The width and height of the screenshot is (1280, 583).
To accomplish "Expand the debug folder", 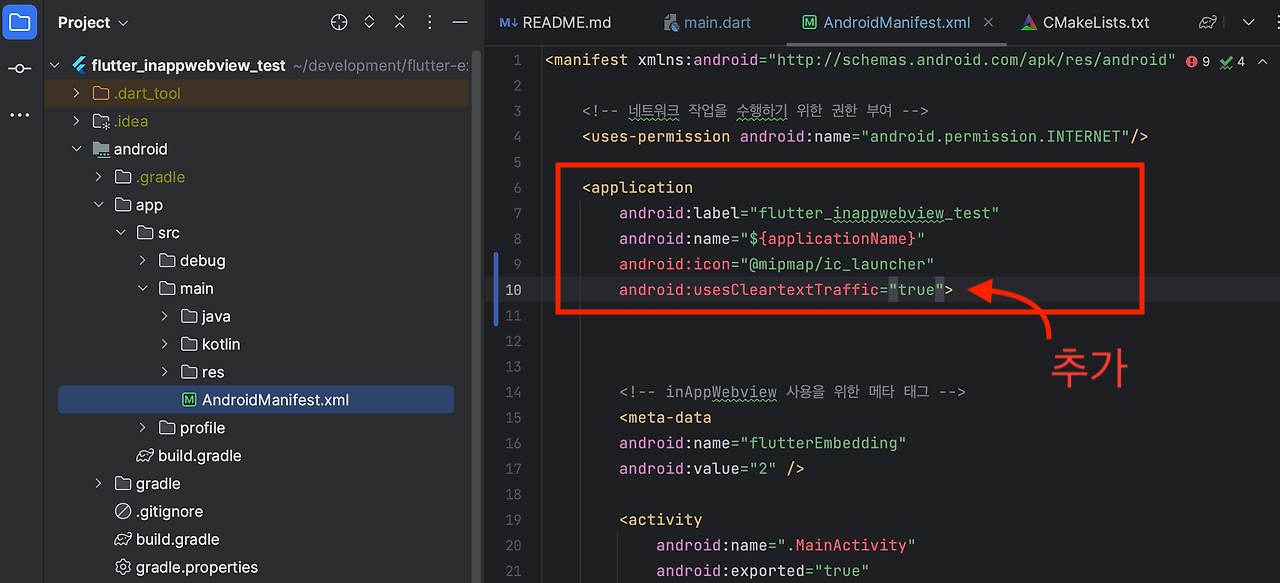I will point(143,261).
